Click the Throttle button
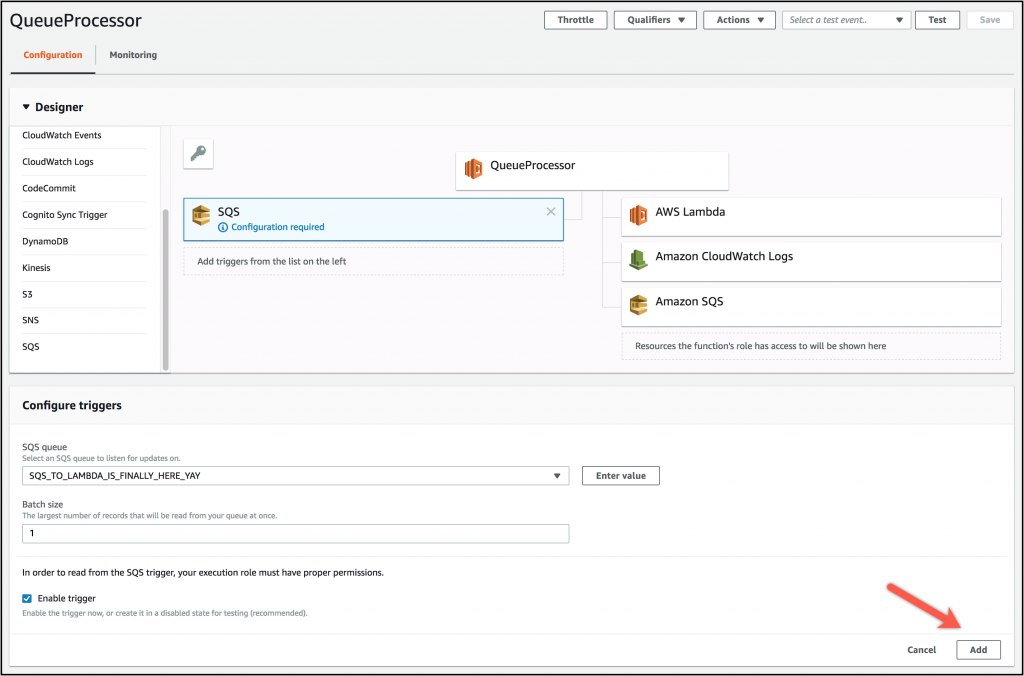Screen dimensions: 1024x676 [575, 20]
